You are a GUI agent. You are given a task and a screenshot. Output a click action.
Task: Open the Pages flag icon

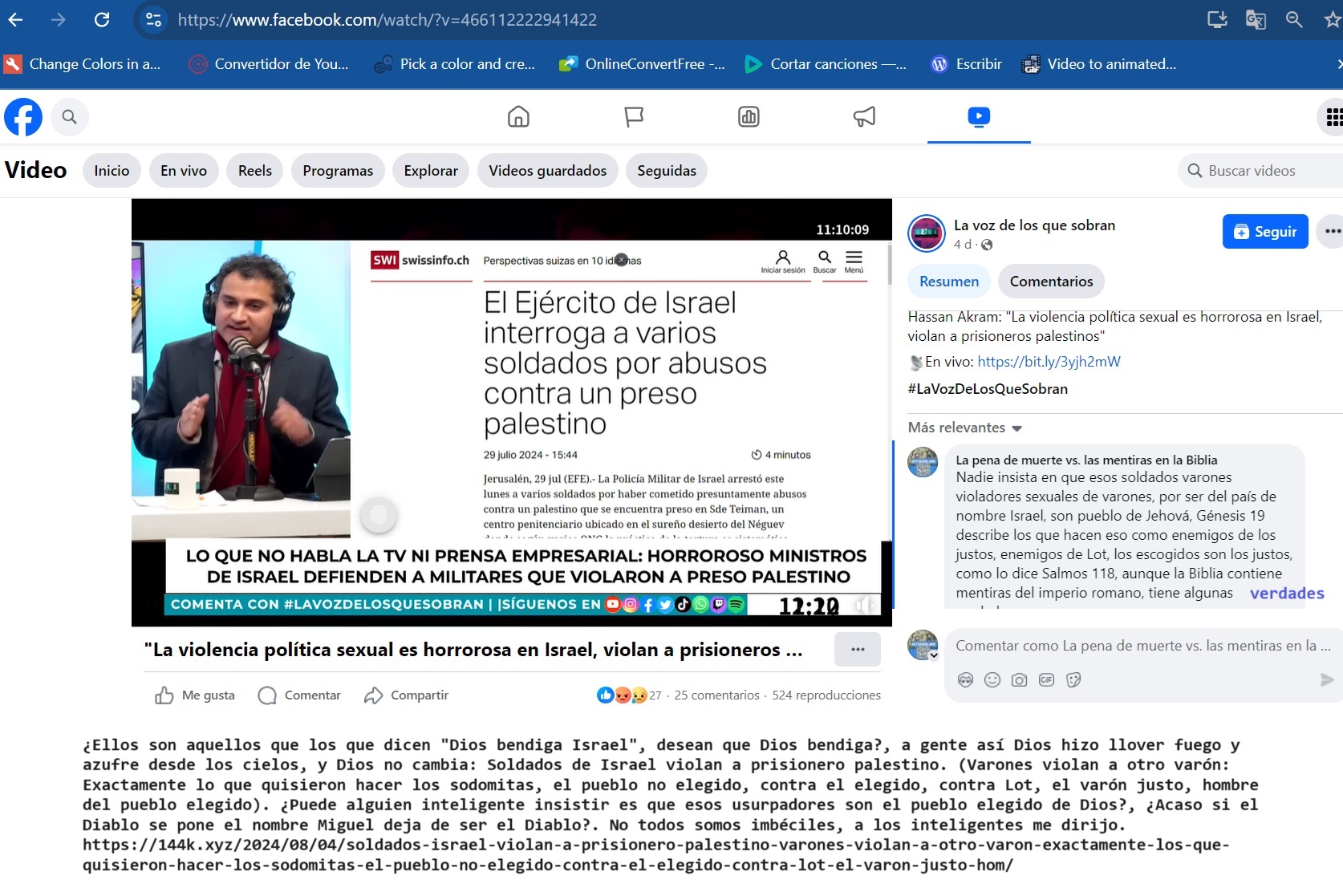(634, 117)
